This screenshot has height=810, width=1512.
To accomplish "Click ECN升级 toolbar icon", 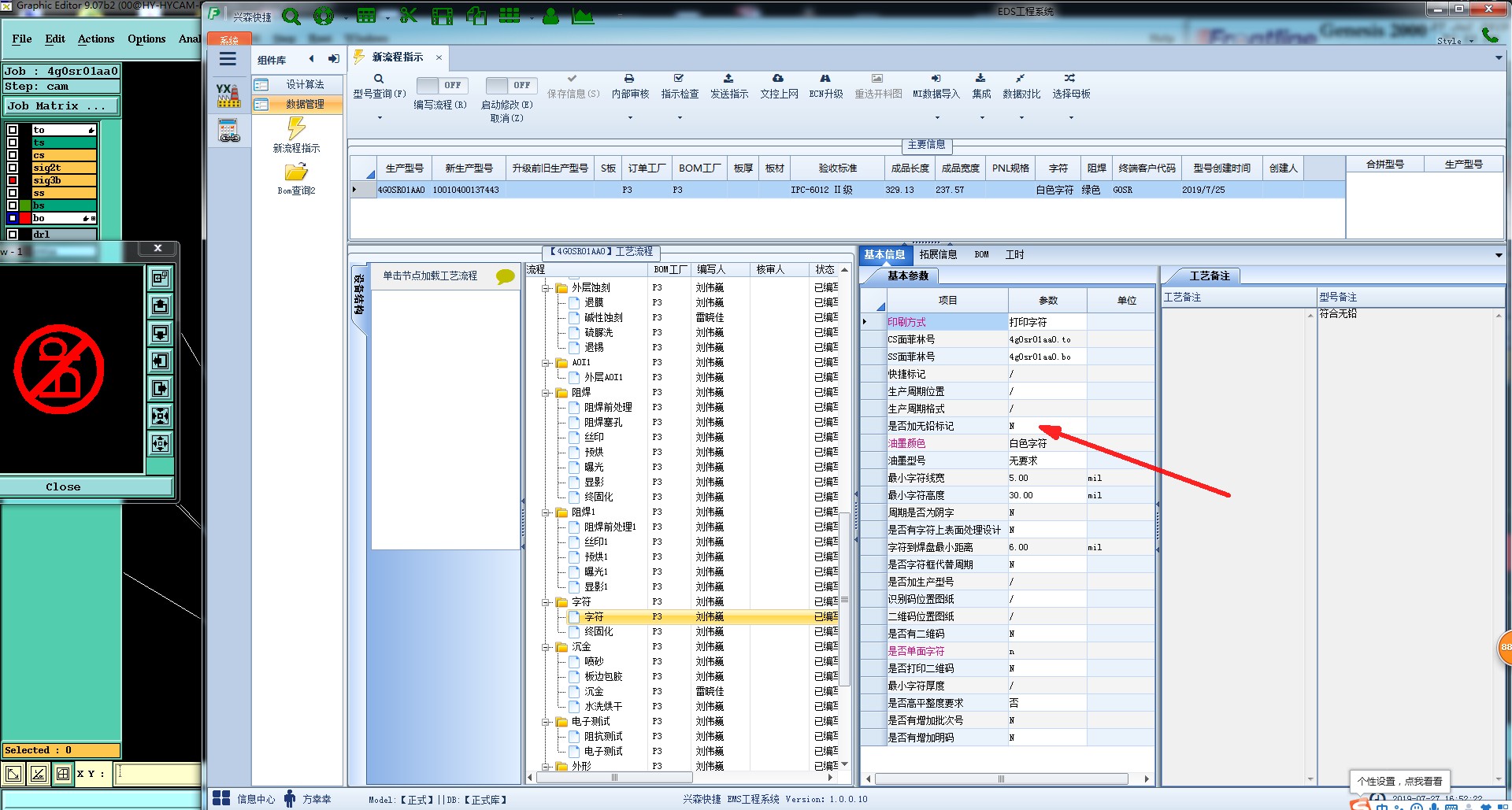I will [825, 79].
